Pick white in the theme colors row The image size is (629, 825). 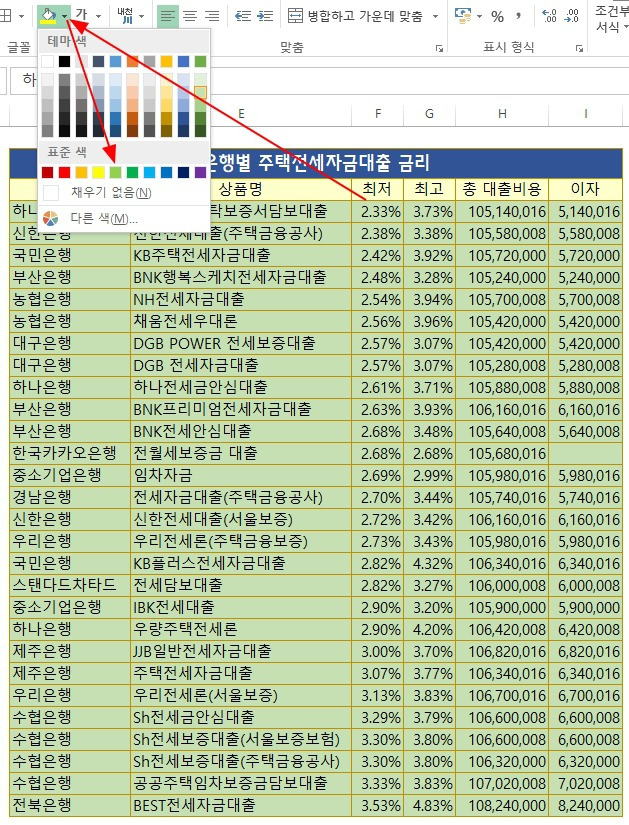47,62
